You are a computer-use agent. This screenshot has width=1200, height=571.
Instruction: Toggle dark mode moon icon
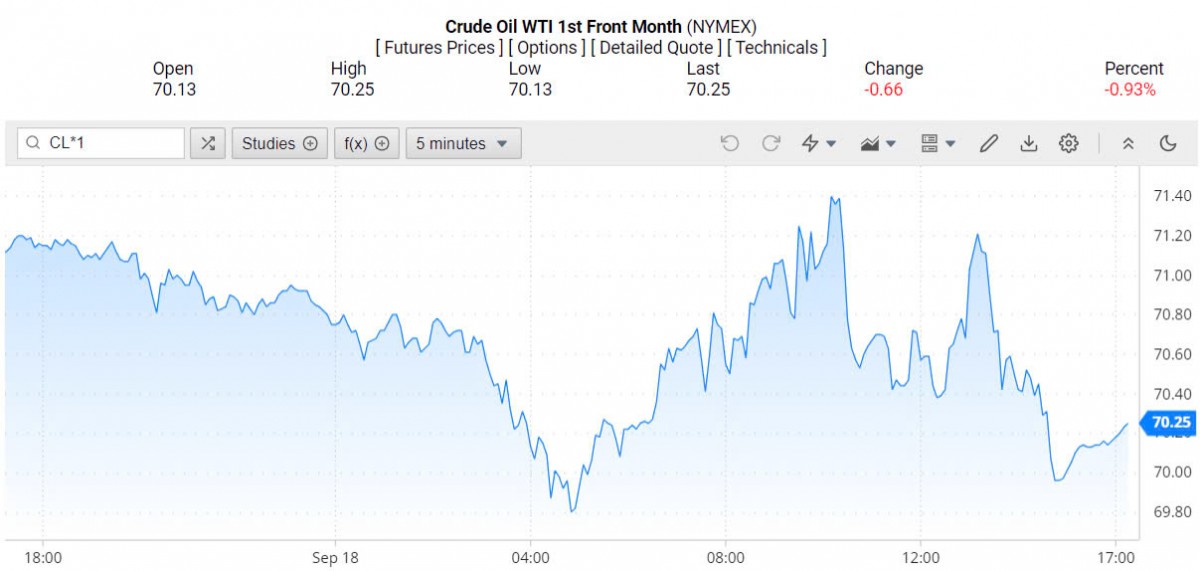pyautogui.click(x=1167, y=143)
